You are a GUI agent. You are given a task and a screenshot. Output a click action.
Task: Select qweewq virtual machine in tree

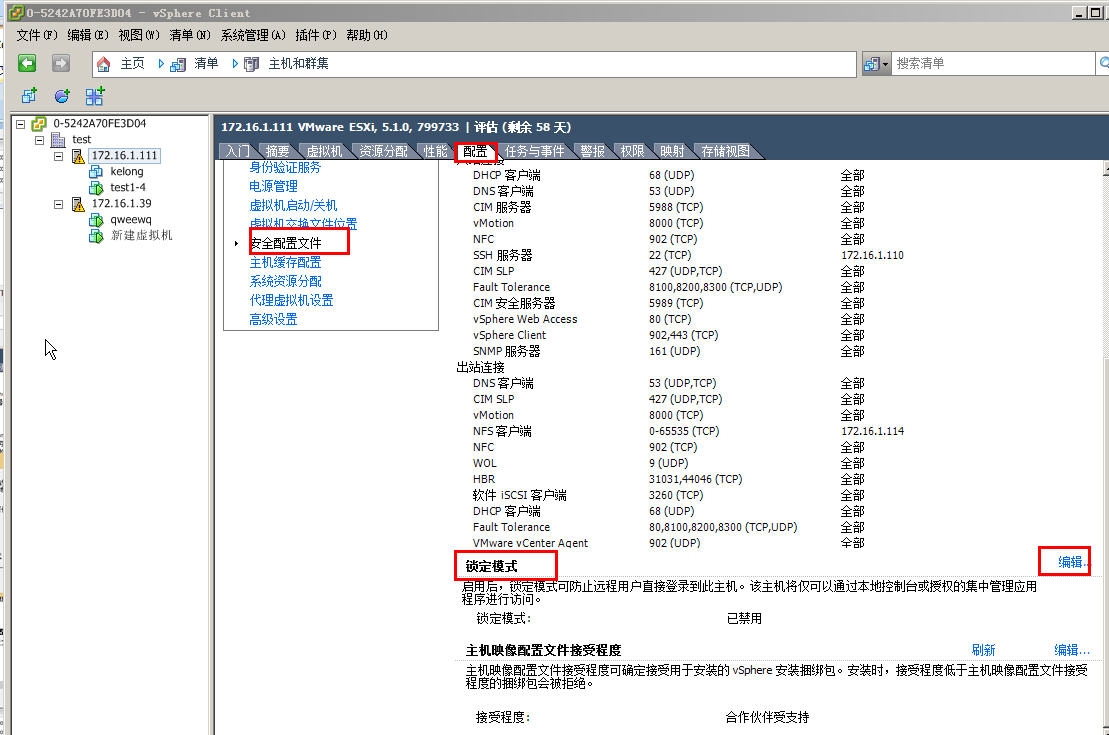(x=131, y=220)
